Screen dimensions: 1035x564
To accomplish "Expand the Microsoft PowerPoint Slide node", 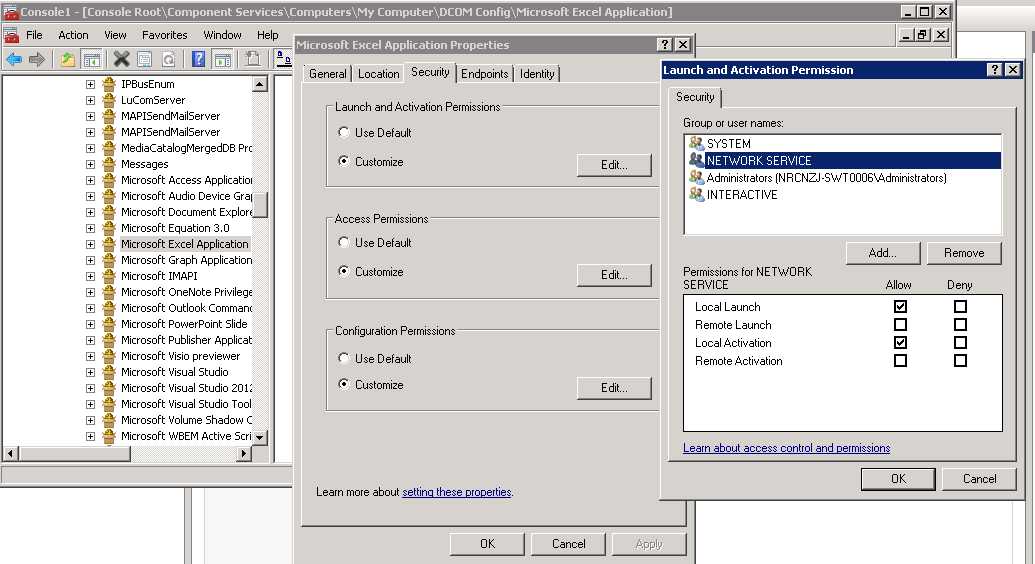I will (x=90, y=324).
